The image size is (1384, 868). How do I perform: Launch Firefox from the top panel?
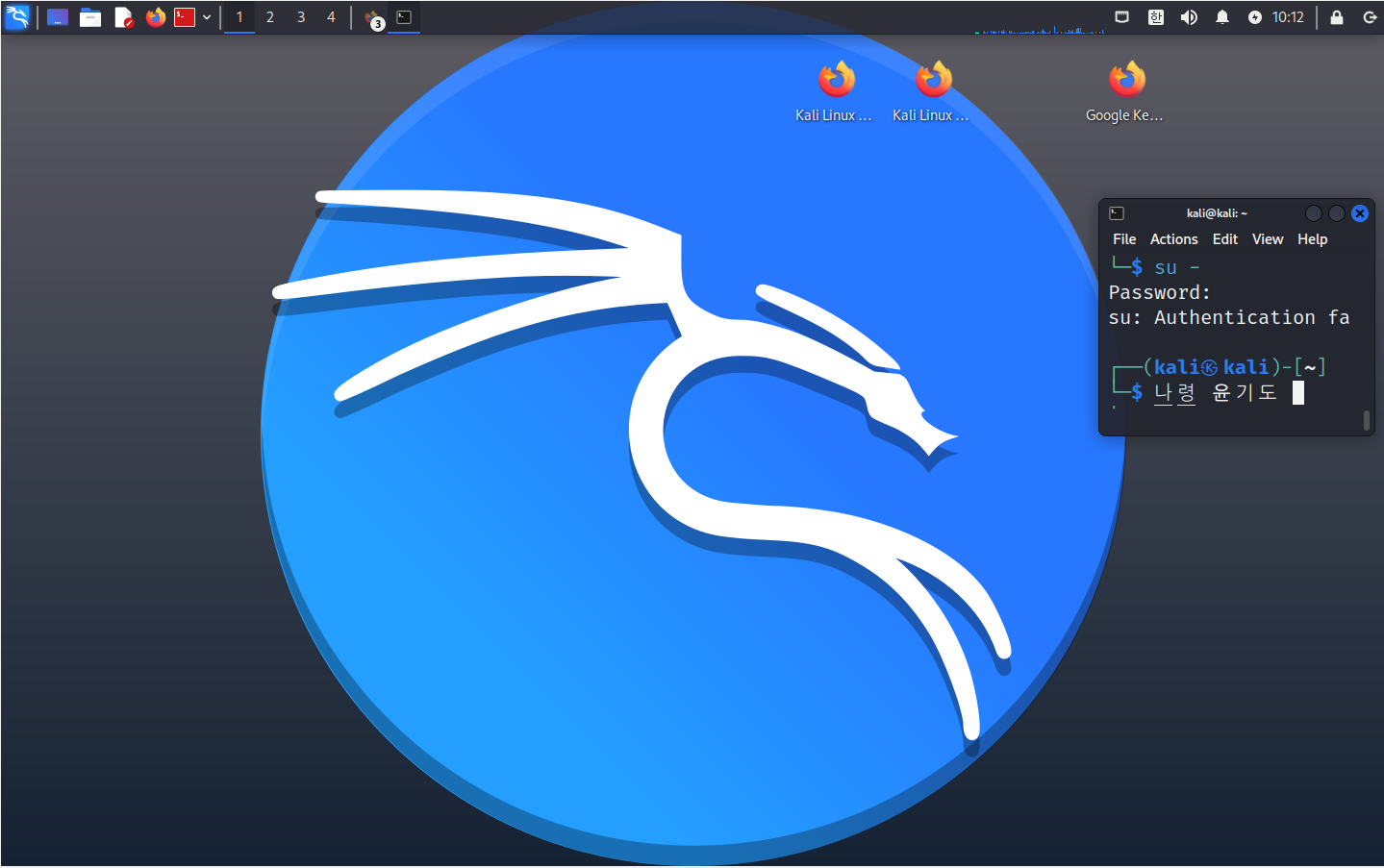tap(156, 17)
